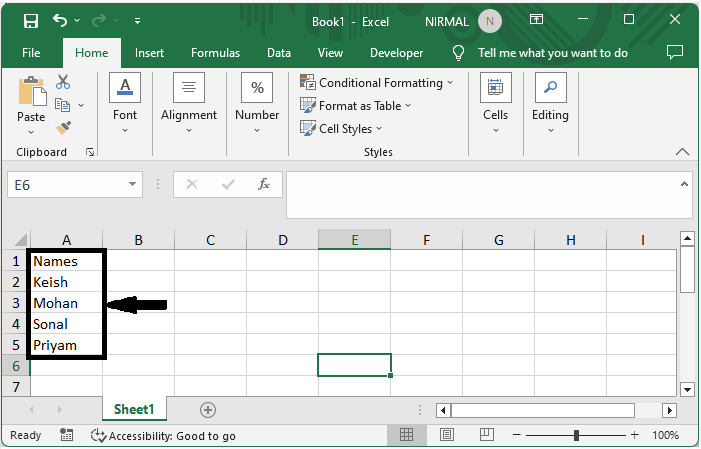Open Cell Styles gallery
Viewport: 701px width, 449px height.
[341, 129]
